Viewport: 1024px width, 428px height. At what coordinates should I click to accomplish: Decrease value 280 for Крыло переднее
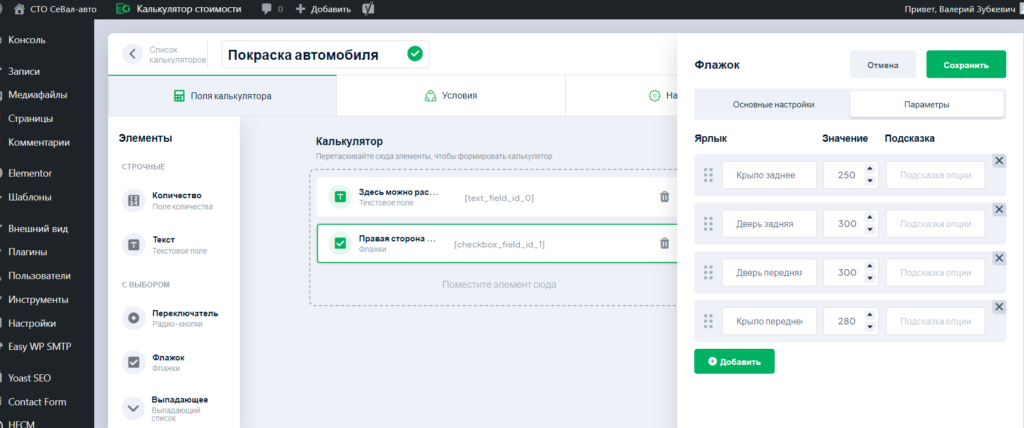pos(869,327)
